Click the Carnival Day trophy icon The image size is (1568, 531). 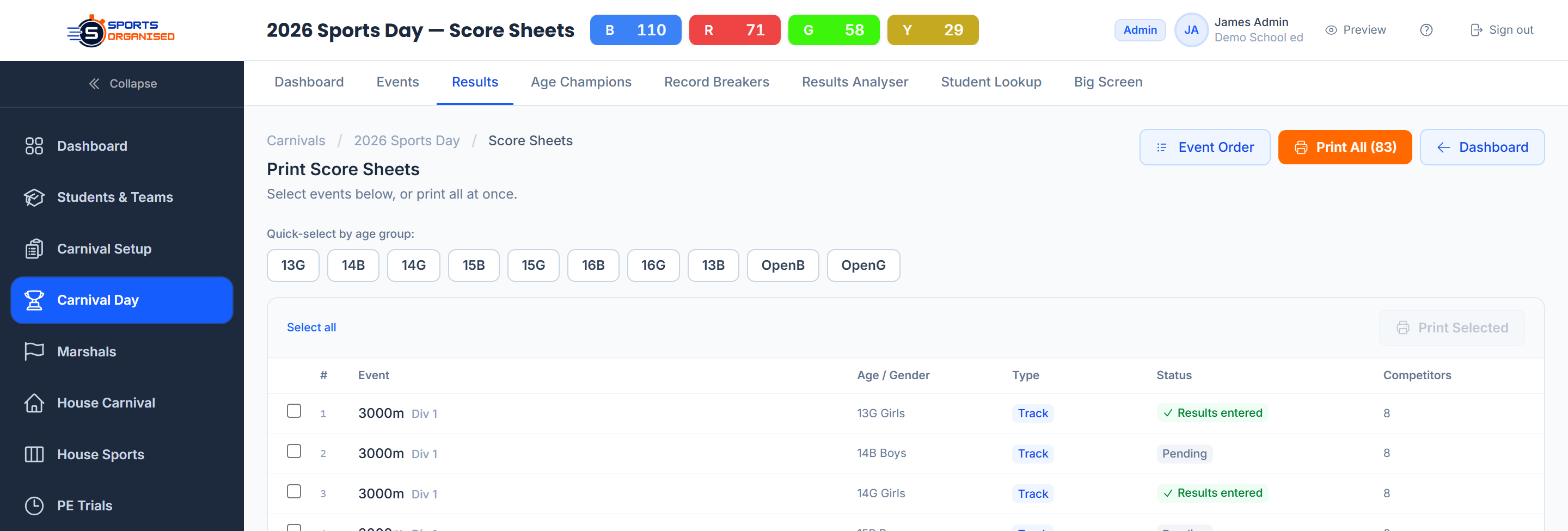34,300
